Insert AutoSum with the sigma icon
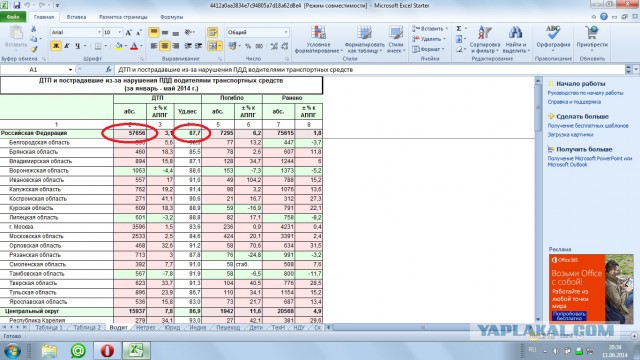Screen dimensions: 640x360 point(459,29)
